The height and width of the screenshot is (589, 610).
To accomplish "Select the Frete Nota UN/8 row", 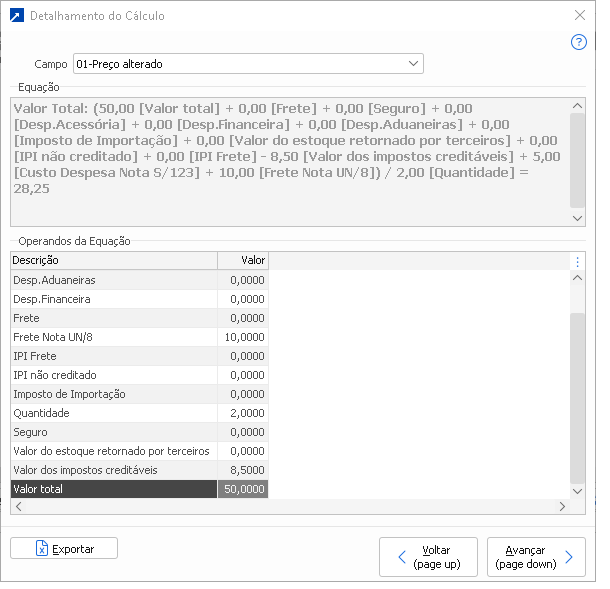I will point(139,337).
